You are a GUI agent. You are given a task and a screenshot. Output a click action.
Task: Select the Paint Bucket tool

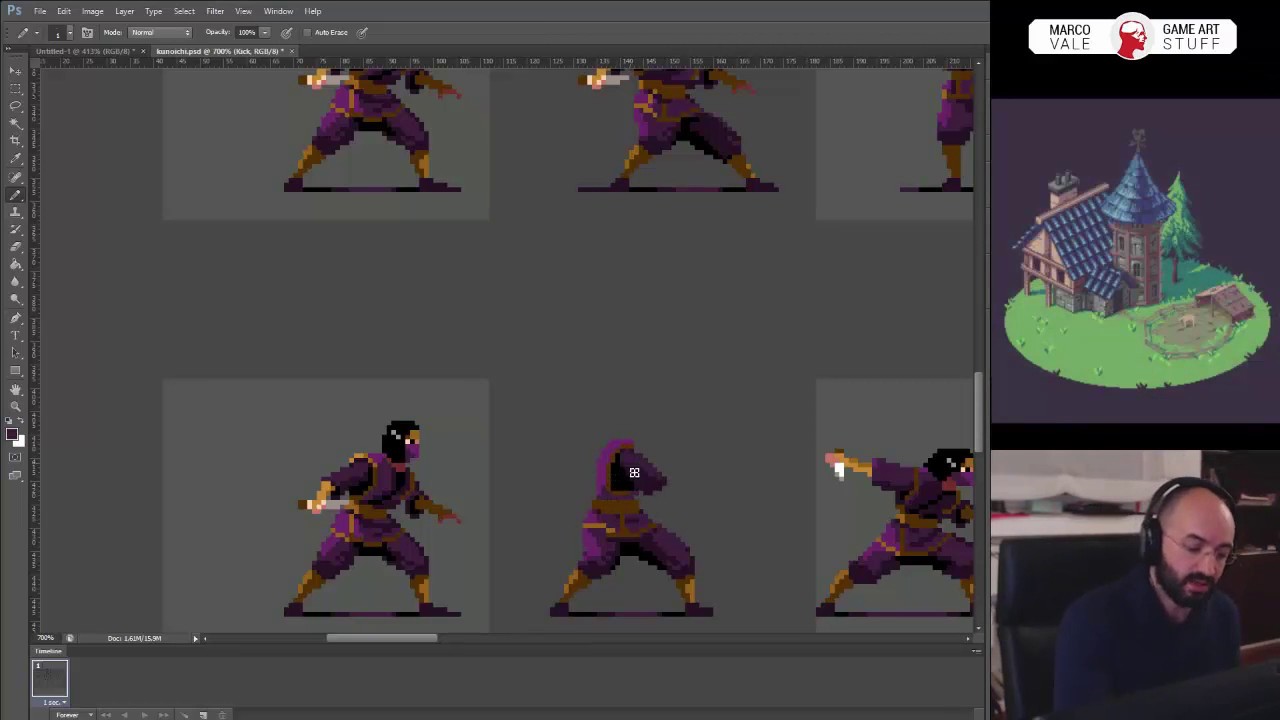tap(15, 264)
